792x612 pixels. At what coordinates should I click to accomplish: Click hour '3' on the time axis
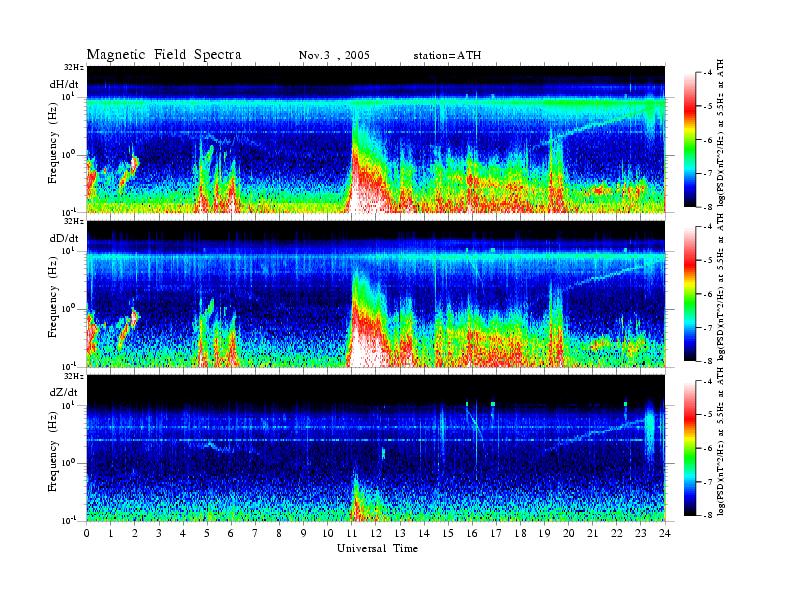coord(159,534)
